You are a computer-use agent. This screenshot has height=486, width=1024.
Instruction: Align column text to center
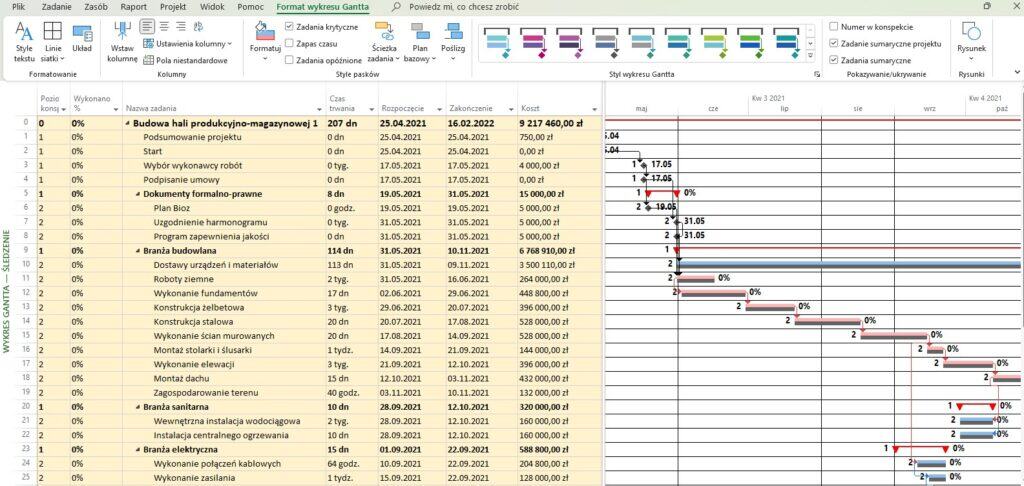pos(164,26)
